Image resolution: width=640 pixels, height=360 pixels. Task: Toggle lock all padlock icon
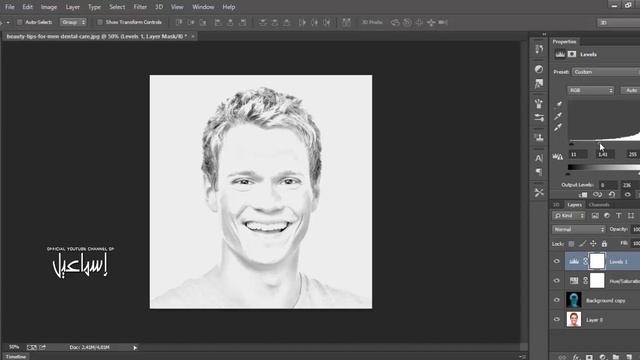click(604, 244)
